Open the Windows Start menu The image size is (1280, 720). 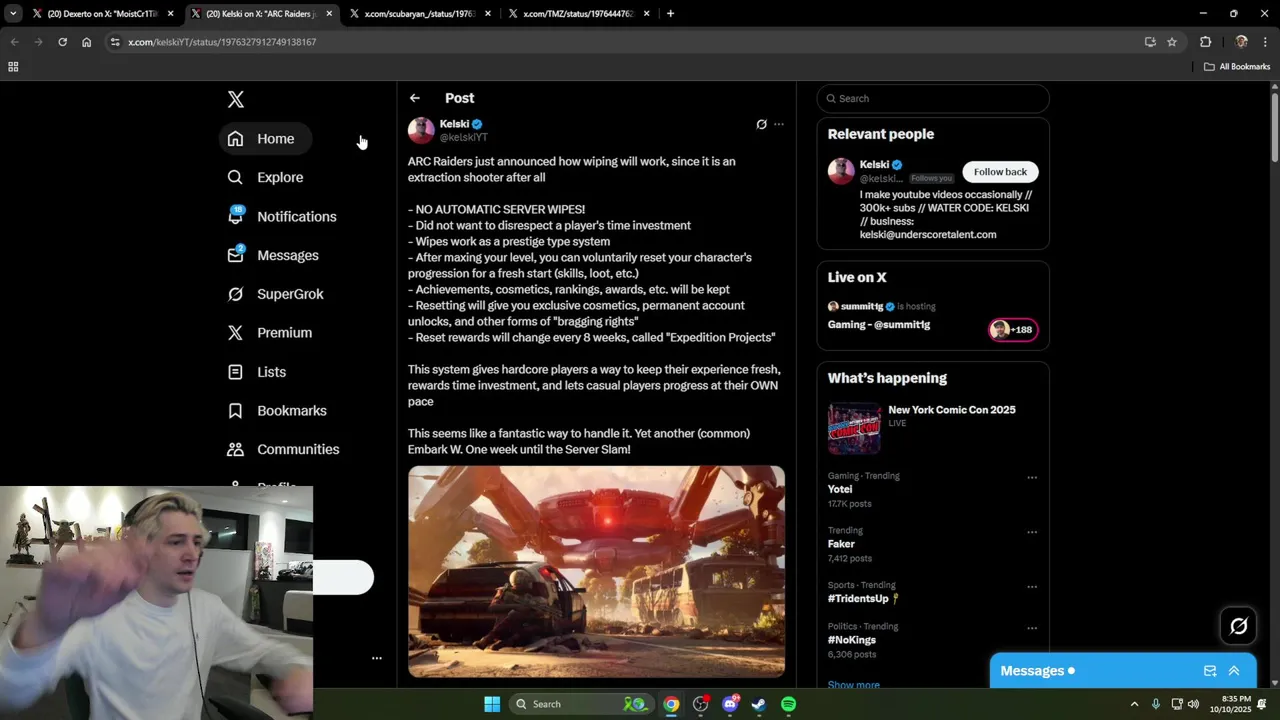[492, 704]
